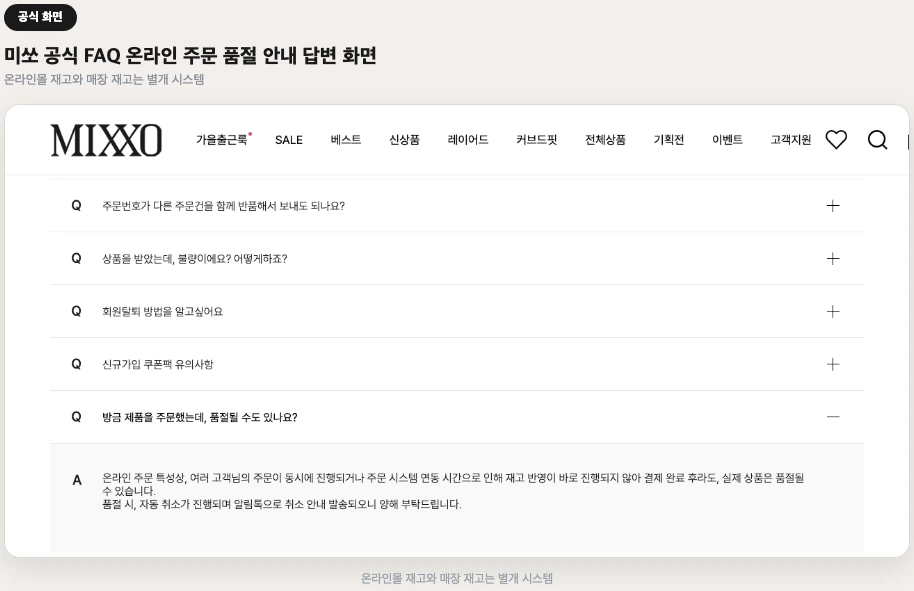
Task: Open the SALE menu
Action: 289,140
